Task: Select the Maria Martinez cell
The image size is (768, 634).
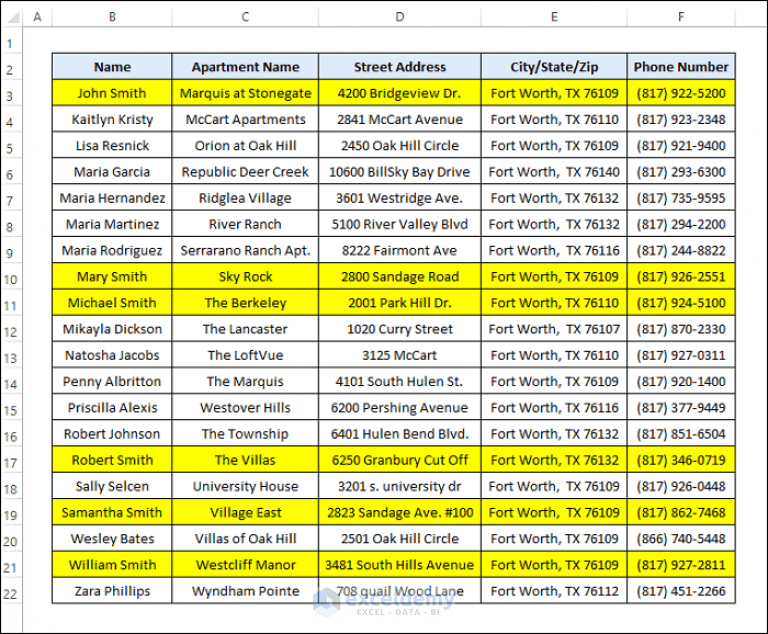Action: point(112,224)
